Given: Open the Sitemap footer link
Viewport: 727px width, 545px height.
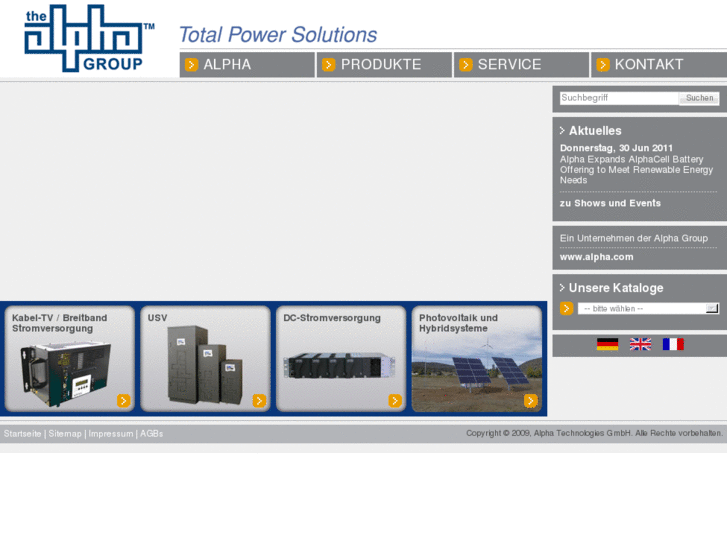Looking at the screenshot, I should pos(65,434).
